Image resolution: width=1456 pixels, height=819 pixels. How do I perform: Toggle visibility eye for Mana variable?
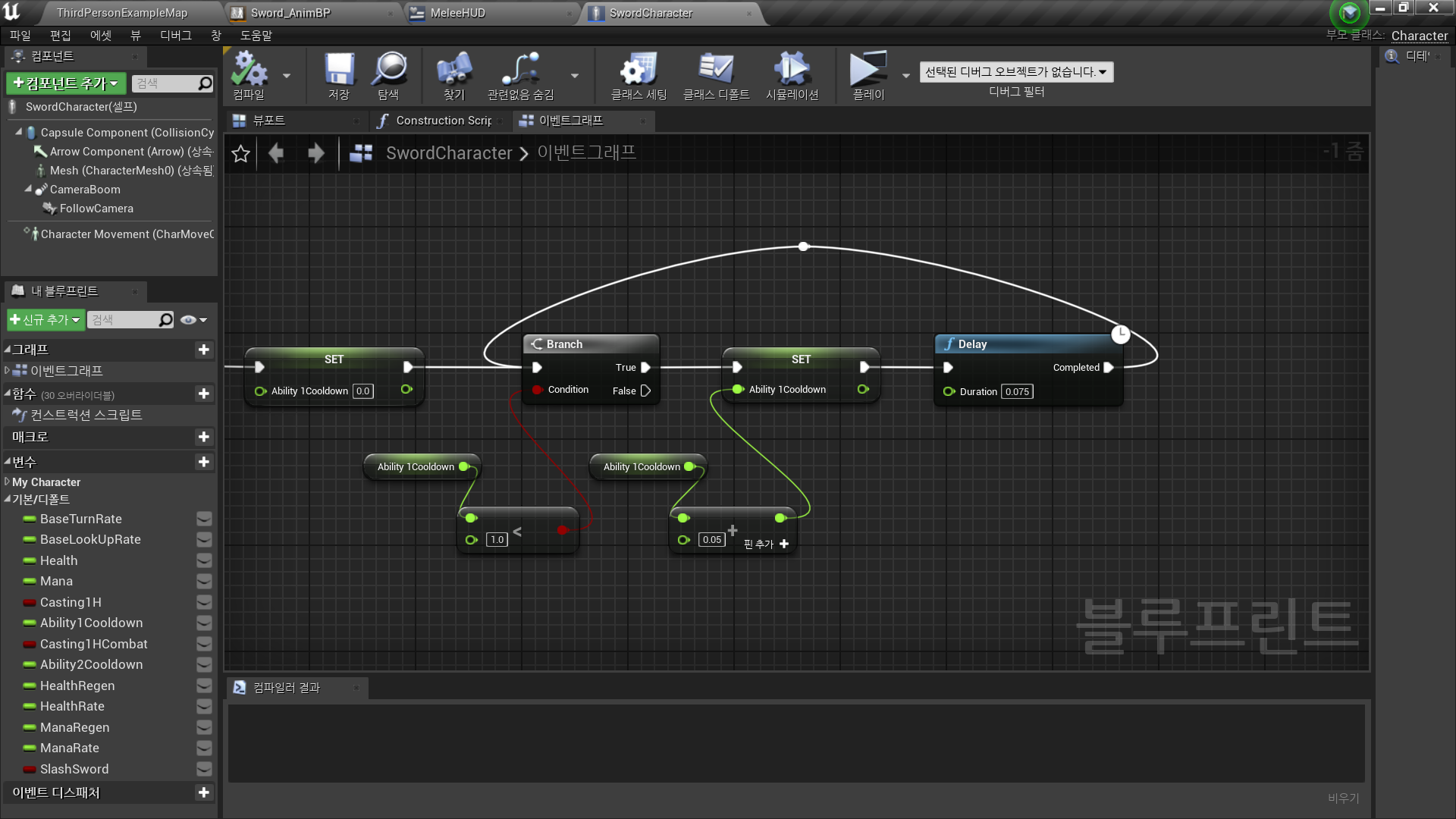click(204, 582)
